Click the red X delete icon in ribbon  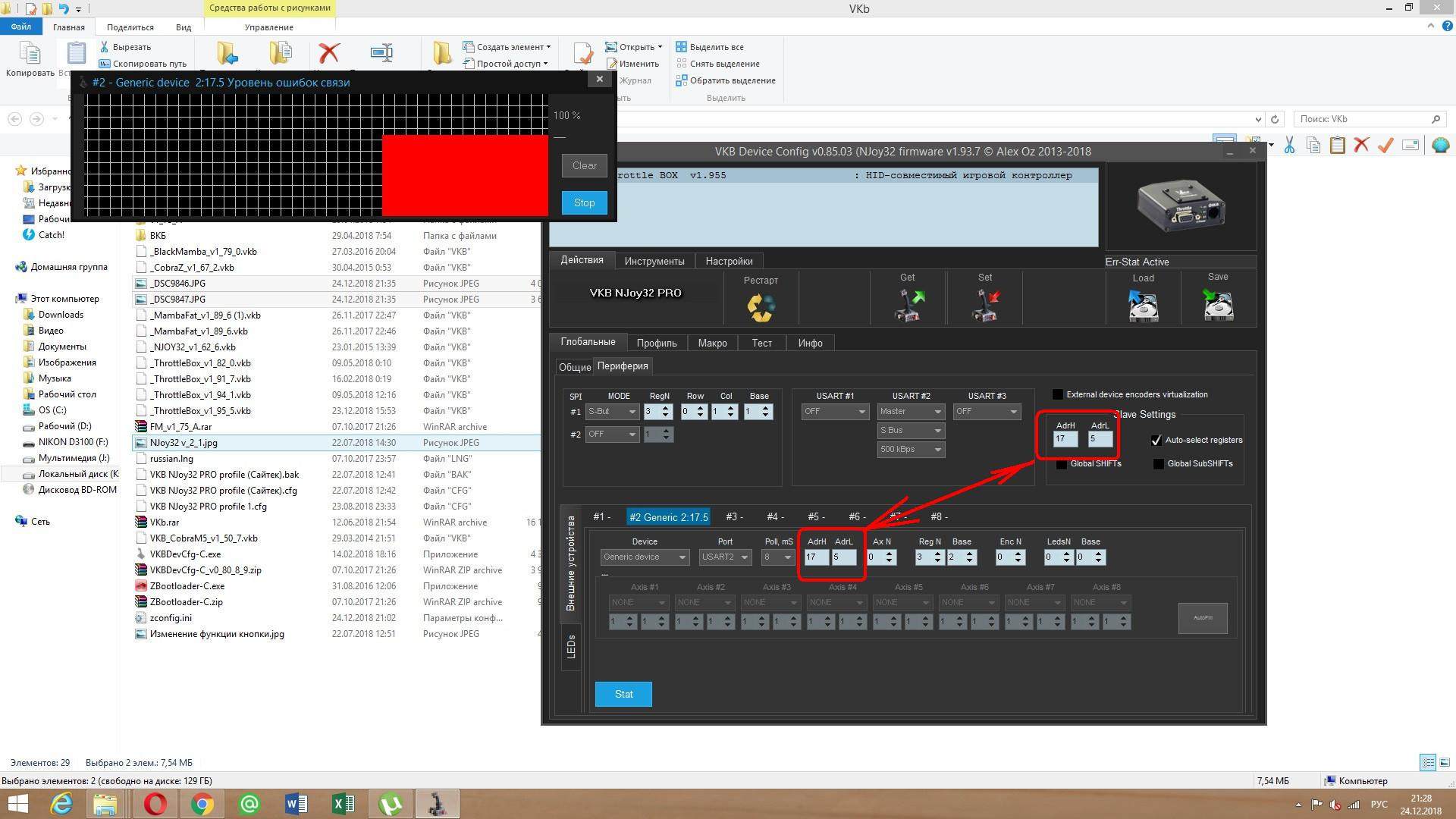pos(329,52)
